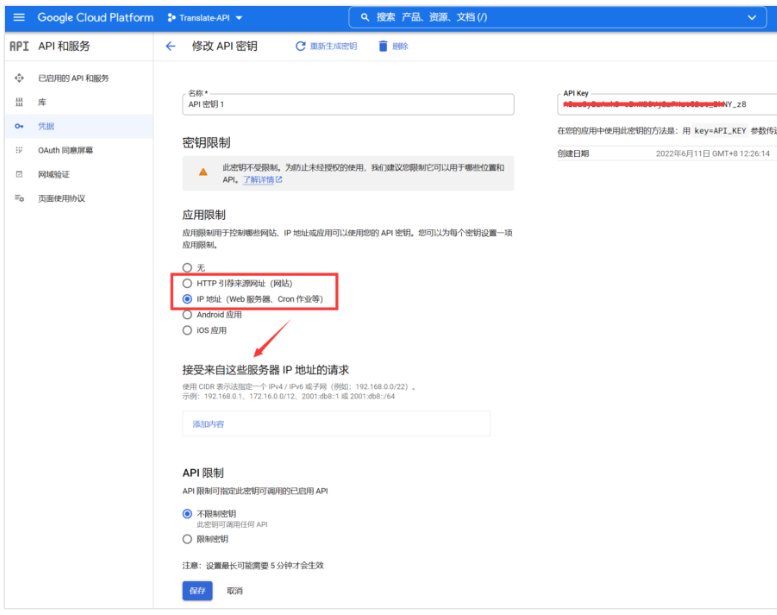Open the 了解详情 link

click(262, 180)
